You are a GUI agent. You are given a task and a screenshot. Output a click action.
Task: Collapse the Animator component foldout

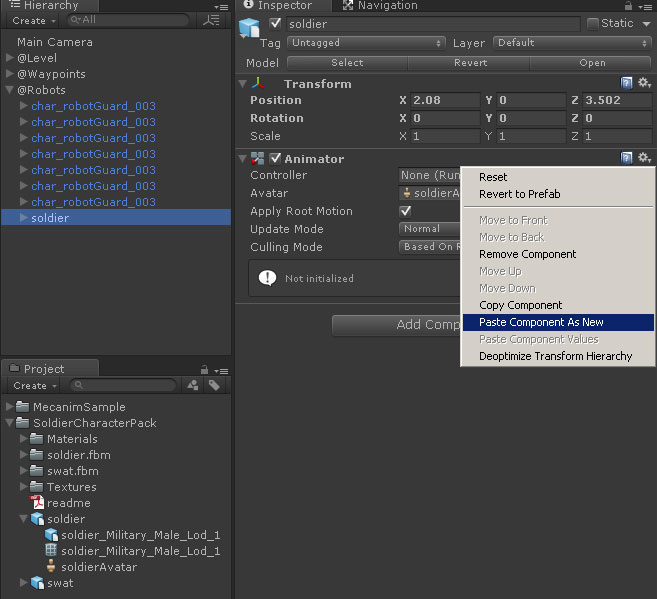[243, 159]
